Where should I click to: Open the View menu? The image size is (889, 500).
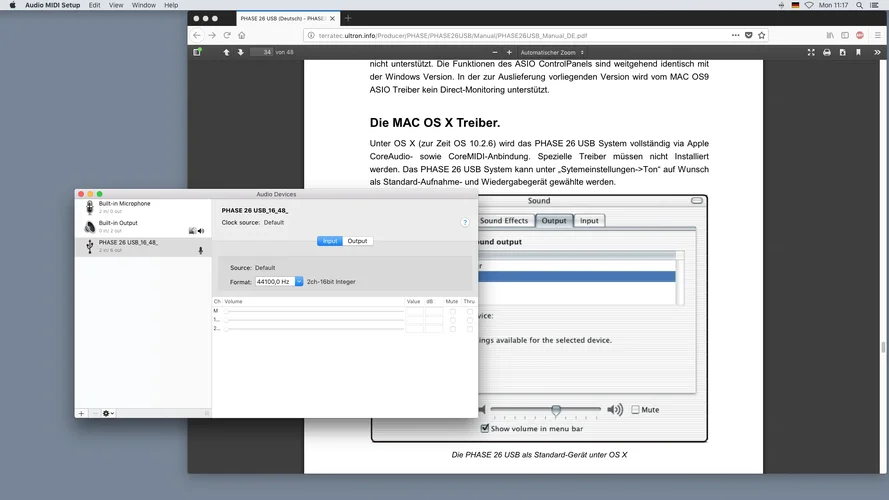coord(116,5)
